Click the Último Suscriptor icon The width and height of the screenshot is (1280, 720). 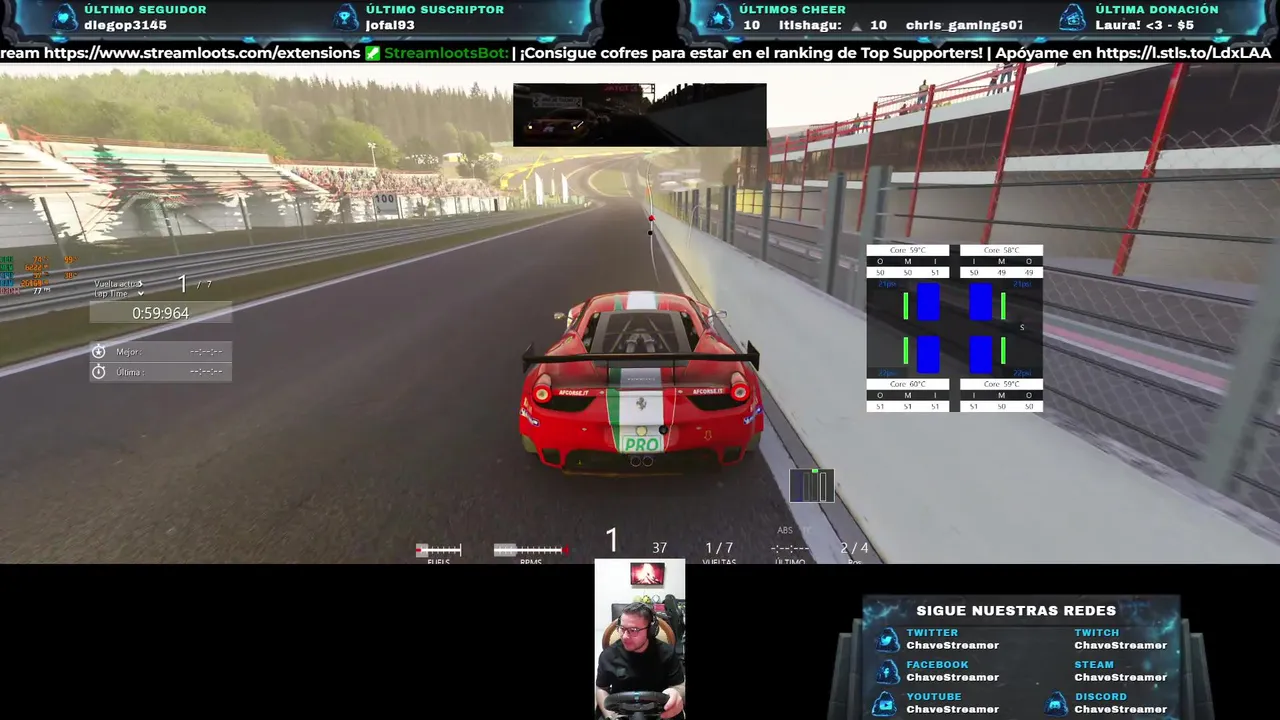click(x=345, y=17)
